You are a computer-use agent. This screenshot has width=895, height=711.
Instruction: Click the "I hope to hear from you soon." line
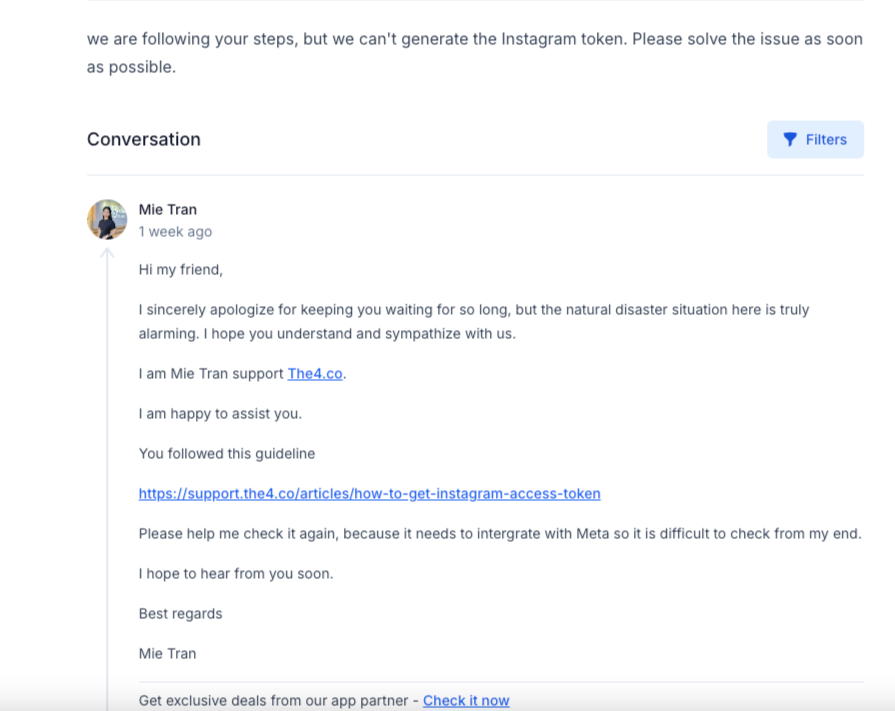[x=236, y=574]
